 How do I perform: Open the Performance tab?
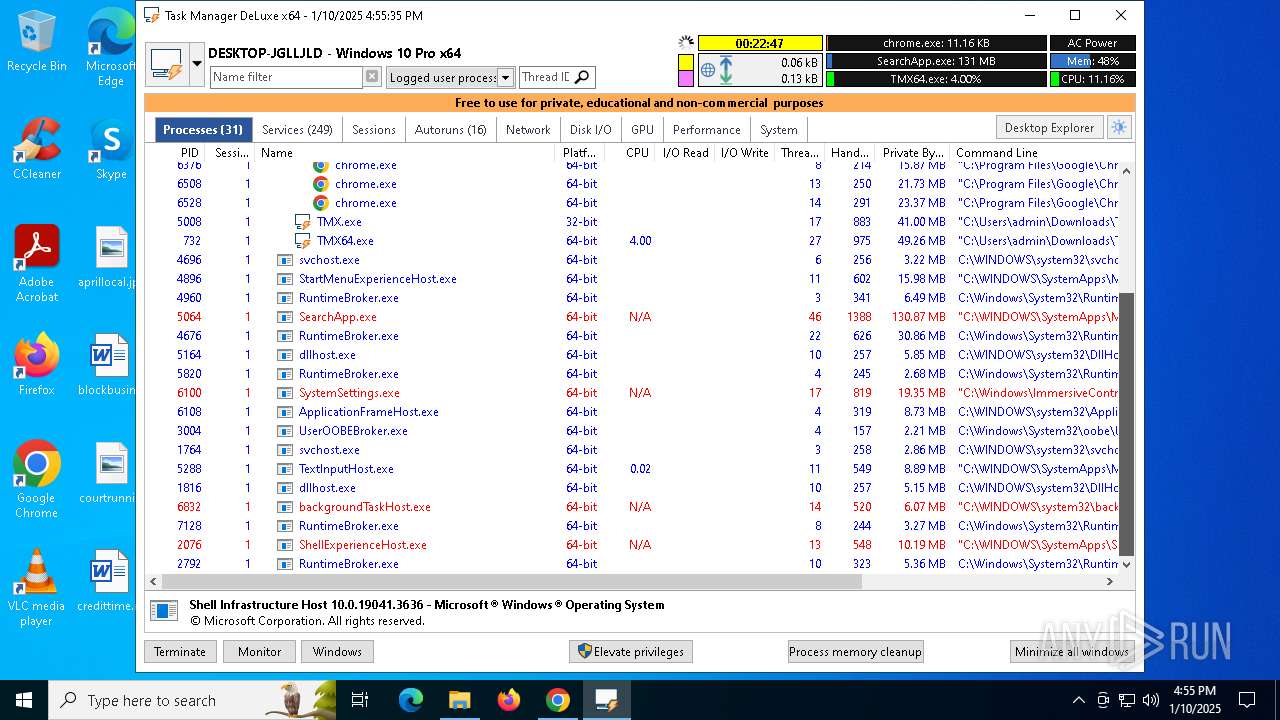(707, 129)
